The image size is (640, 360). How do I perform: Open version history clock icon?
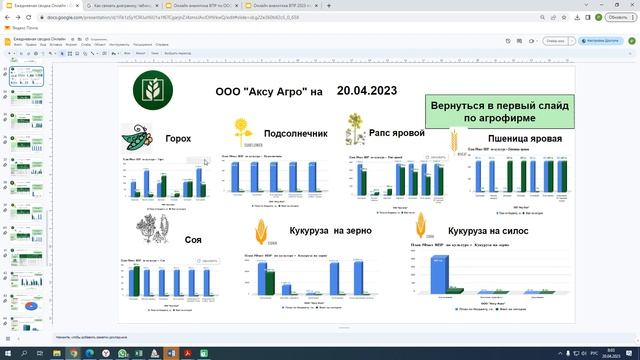(508, 41)
